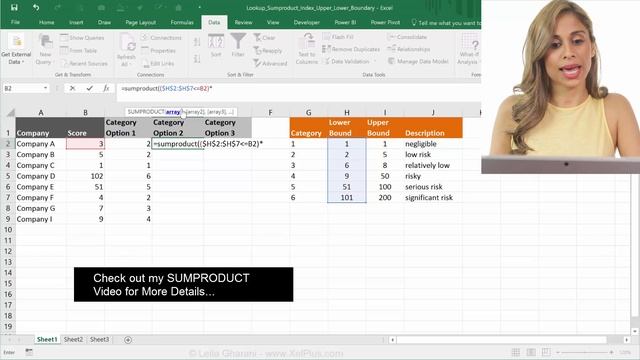Switch to the Home tab
Screen dimensions: 640x360
point(47,22)
